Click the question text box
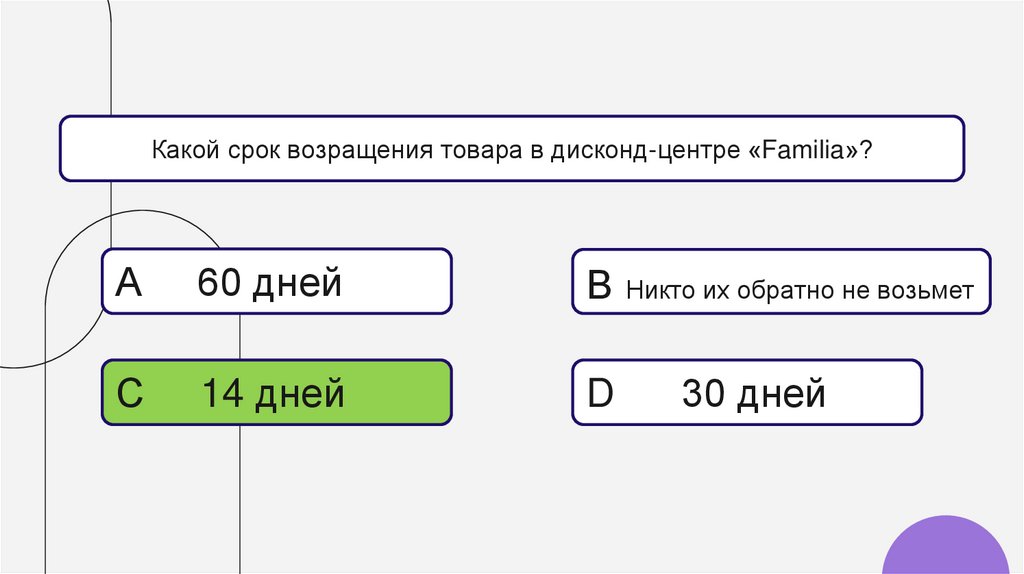Screen dimensions: 1024x574 click(x=511, y=148)
